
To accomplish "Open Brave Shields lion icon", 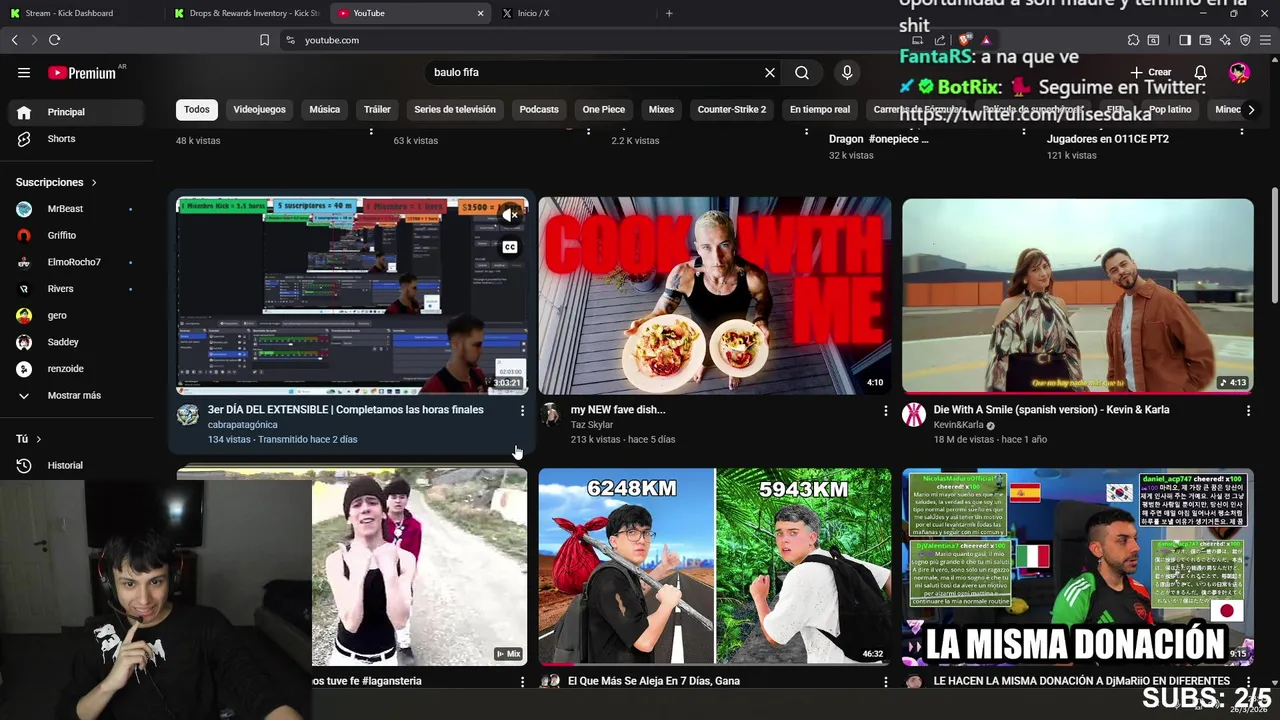I will pyautogui.click(x=965, y=40).
